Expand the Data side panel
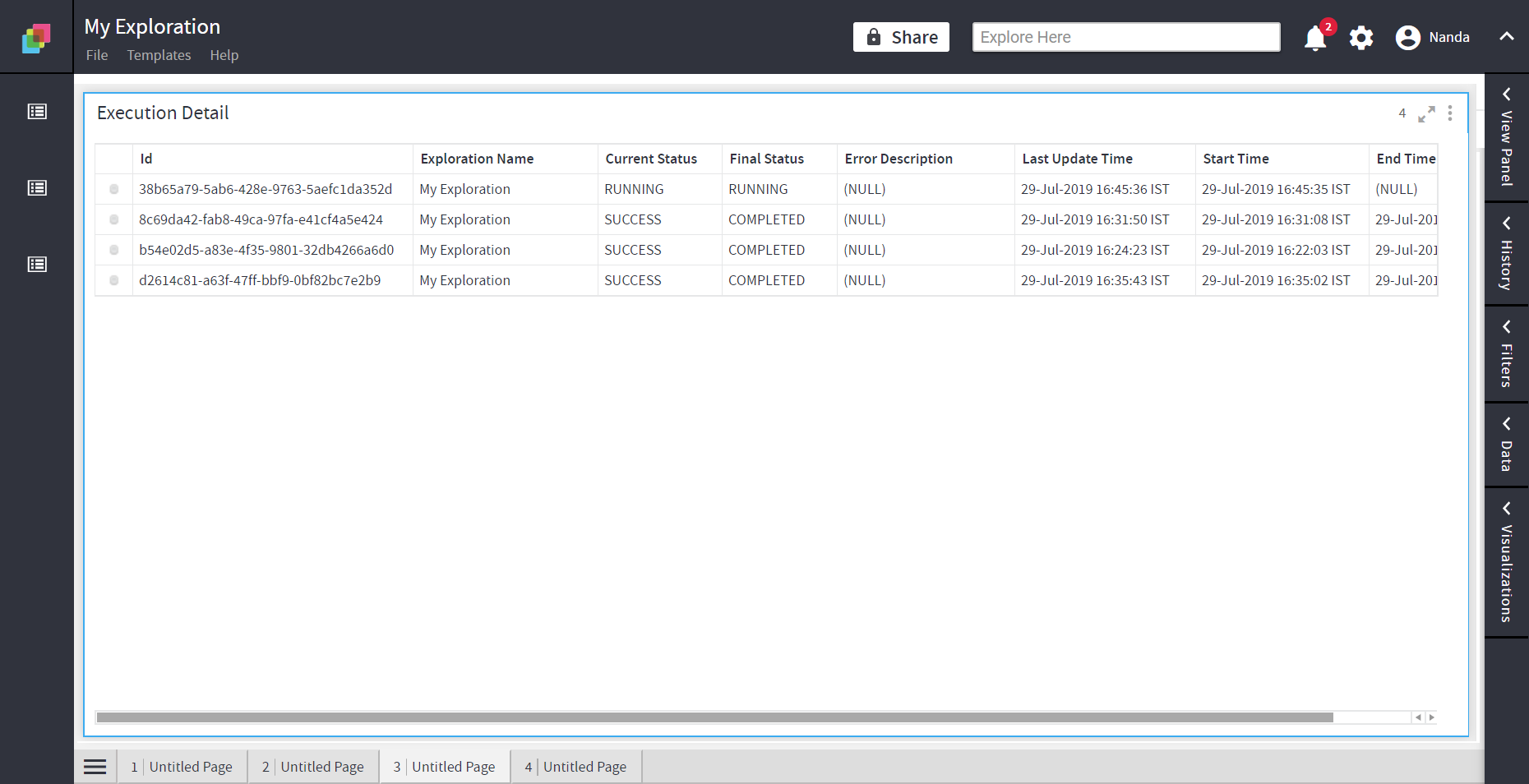Viewport: 1529px width, 784px height. coord(1506,445)
